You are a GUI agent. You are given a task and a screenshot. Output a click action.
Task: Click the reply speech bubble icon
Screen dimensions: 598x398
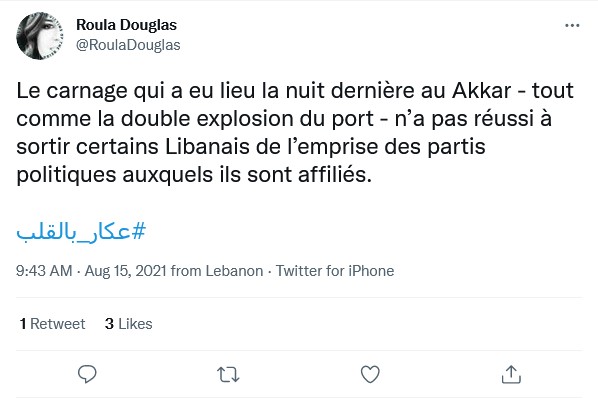point(87,374)
